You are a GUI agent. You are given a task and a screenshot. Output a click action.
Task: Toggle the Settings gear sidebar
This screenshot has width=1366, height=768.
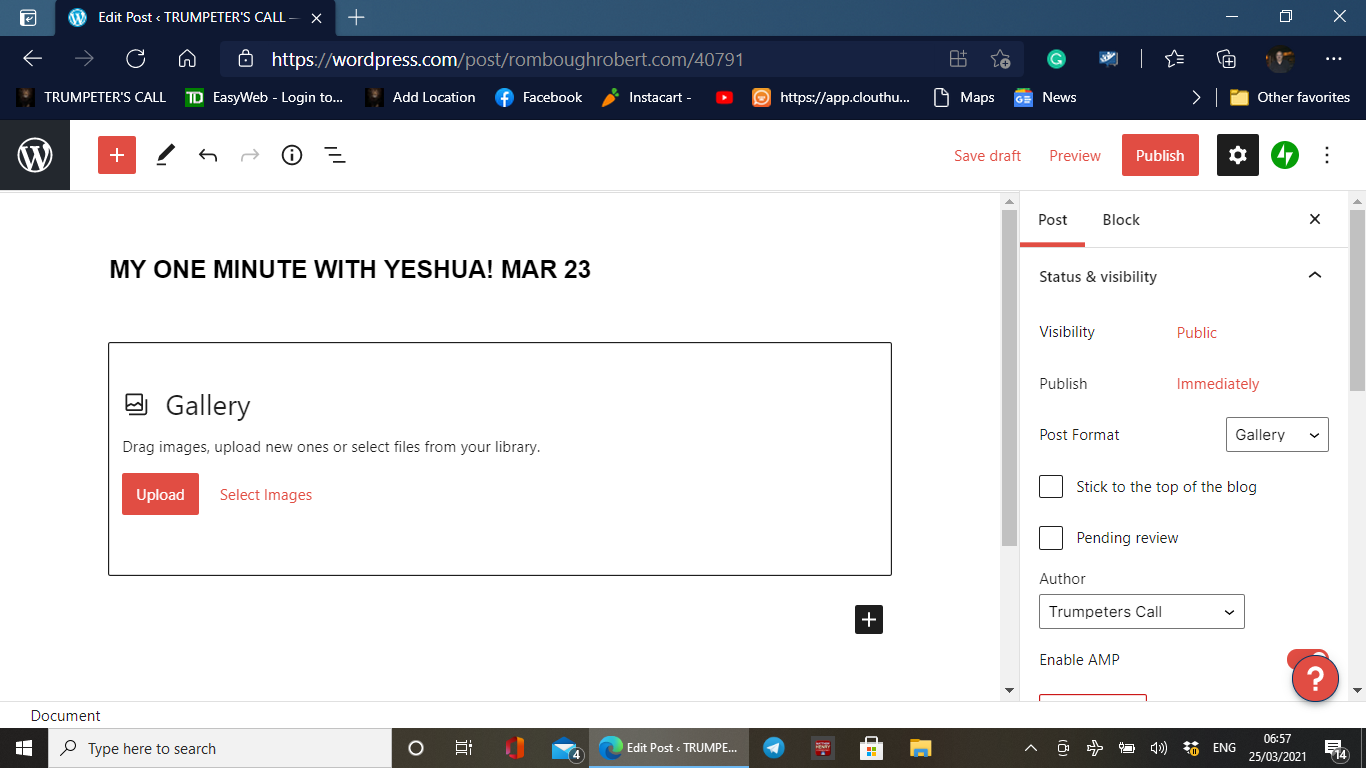(x=1237, y=155)
